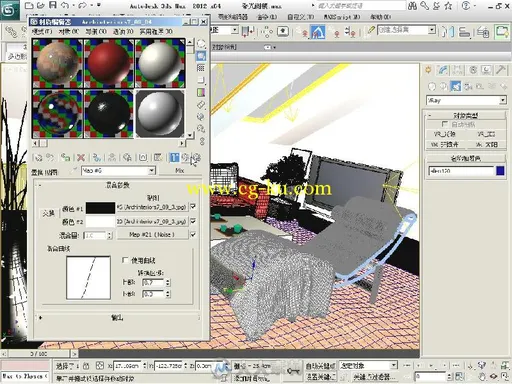The width and height of the screenshot is (512, 384).
Task: Click the Video Color Check icon
Action: (201, 92)
